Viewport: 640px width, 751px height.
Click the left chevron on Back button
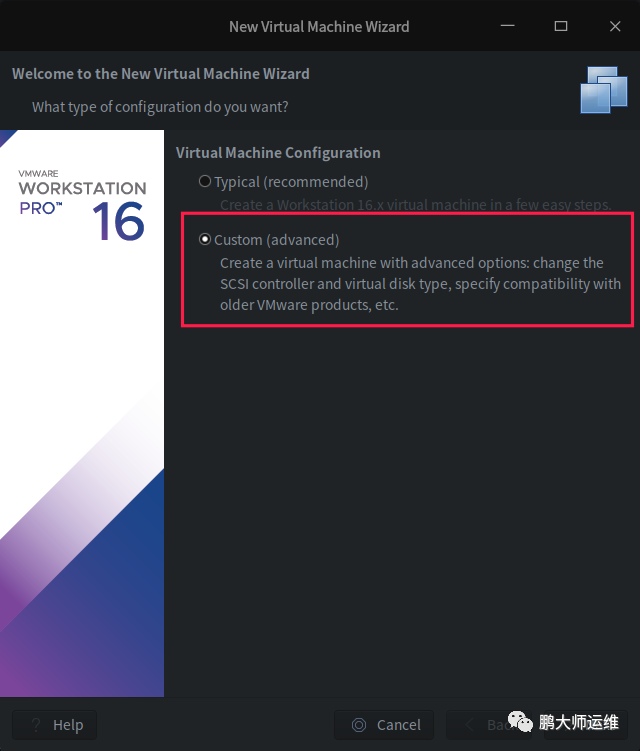pos(469,725)
